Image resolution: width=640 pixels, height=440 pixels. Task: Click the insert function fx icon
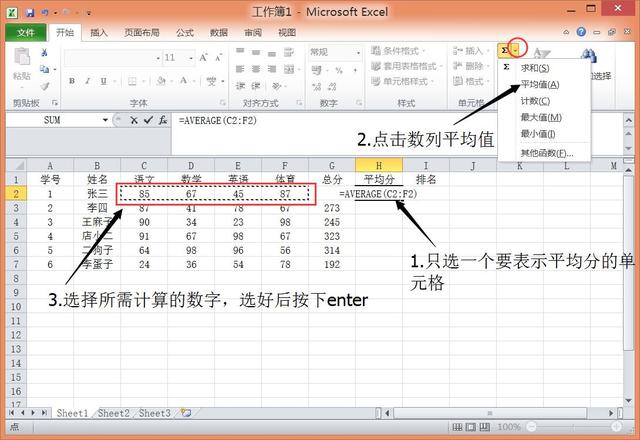[x=162, y=120]
